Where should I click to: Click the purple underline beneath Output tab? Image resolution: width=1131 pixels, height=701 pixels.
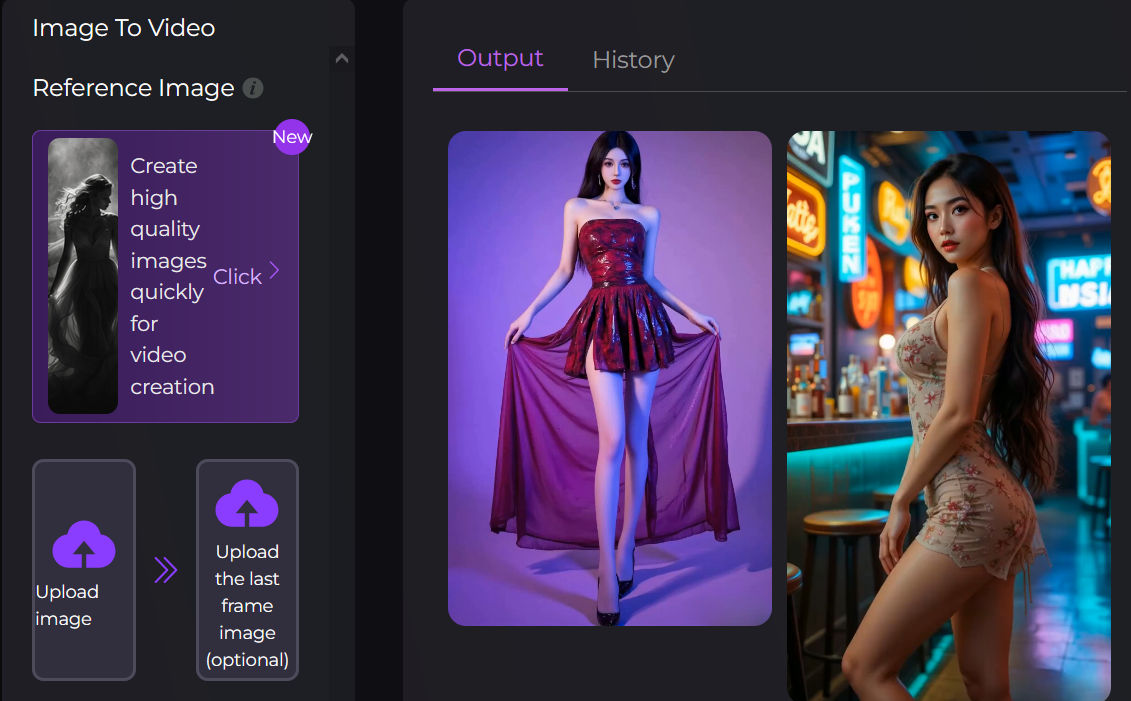(500, 89)
